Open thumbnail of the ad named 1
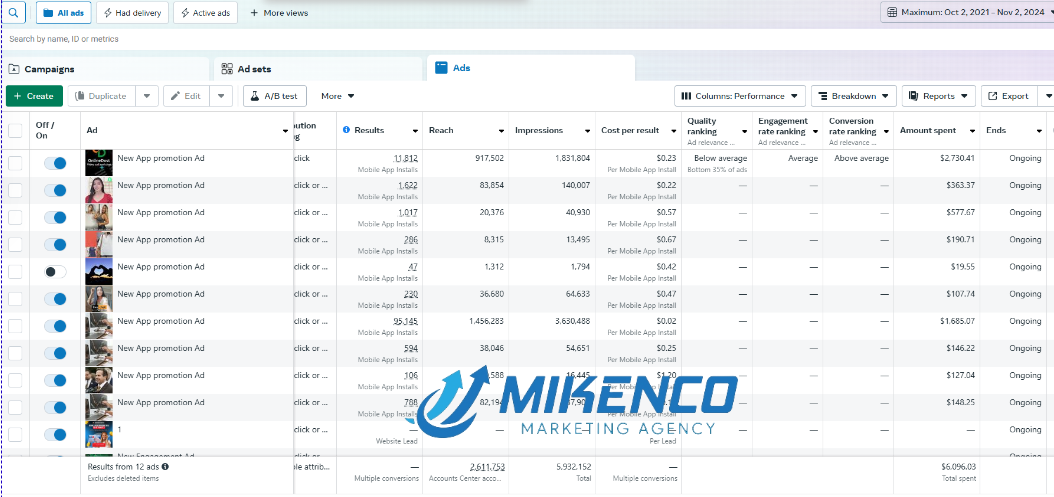 coord(98,434)
